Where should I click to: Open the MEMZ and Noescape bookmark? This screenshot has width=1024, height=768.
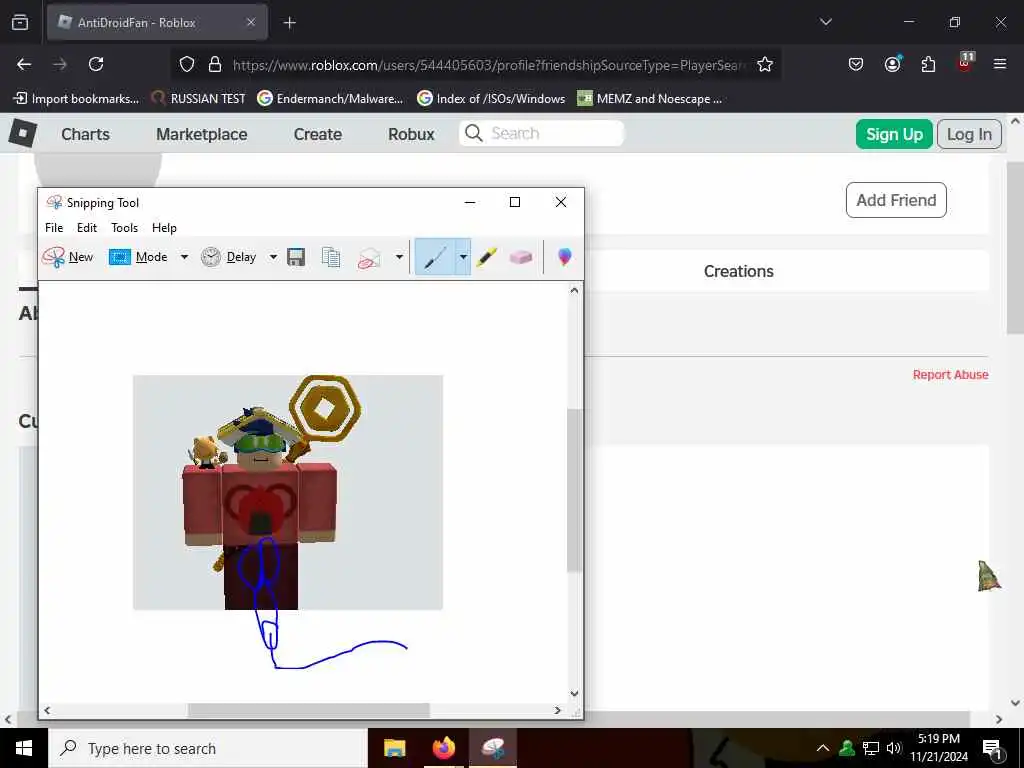tap(650, 99)
